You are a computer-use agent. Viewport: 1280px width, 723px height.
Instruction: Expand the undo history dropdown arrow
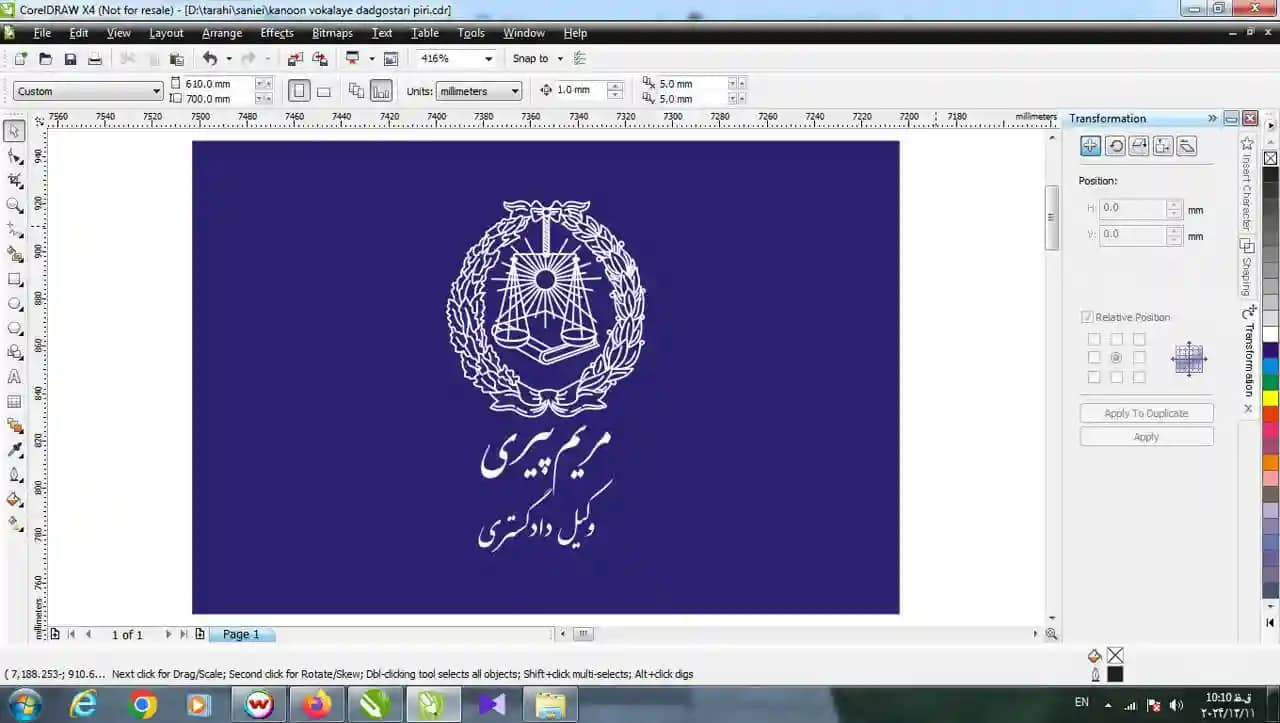[228, 59]
